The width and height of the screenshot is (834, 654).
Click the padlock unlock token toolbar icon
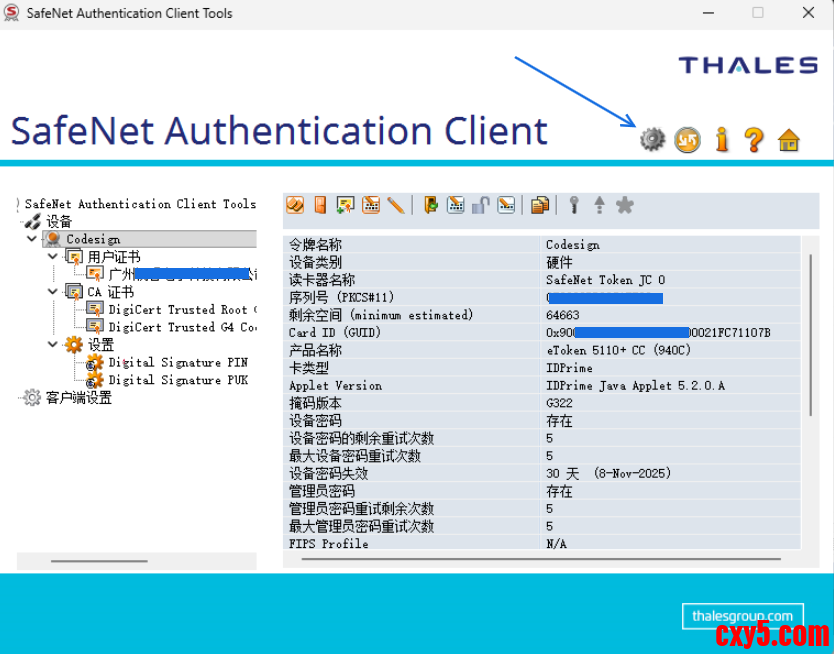tap(481, 205)
